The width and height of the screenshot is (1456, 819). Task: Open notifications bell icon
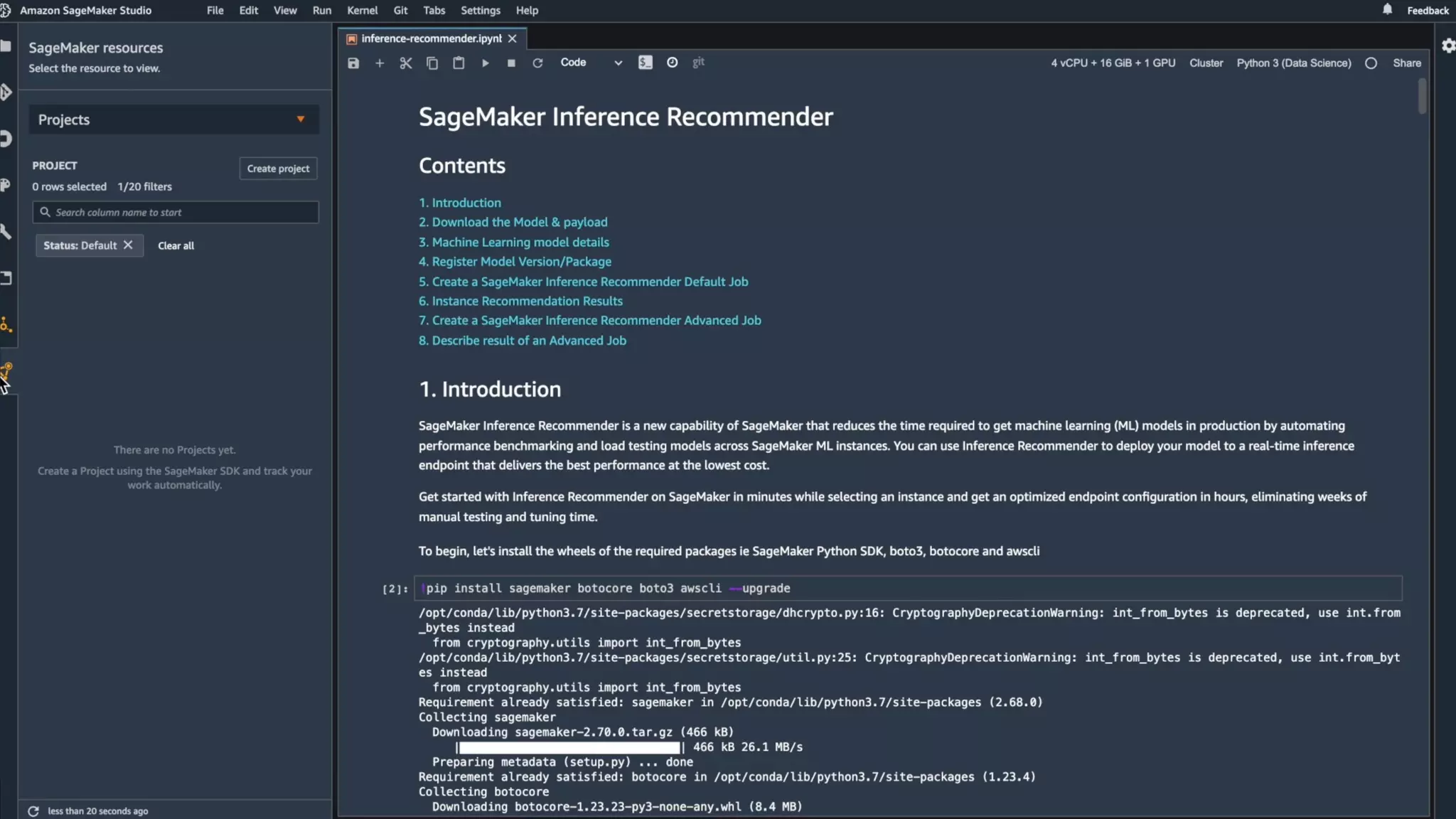pyautogui.click(x=1387, y=9)
